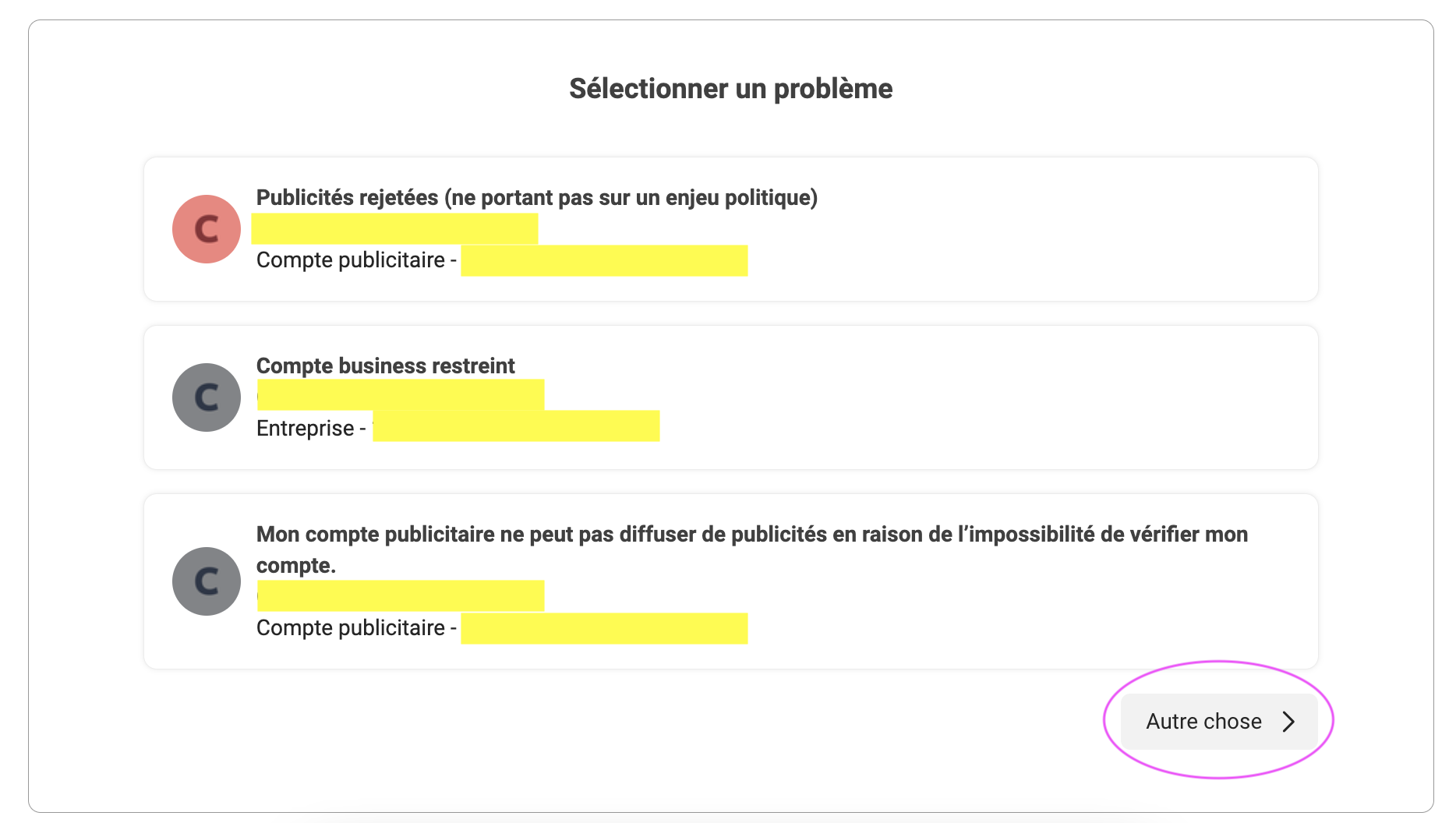The width and height of the screenshot is (1456, 823).
Task: Click the gray C avatar in the bottom card
Action: pos(207,581)
